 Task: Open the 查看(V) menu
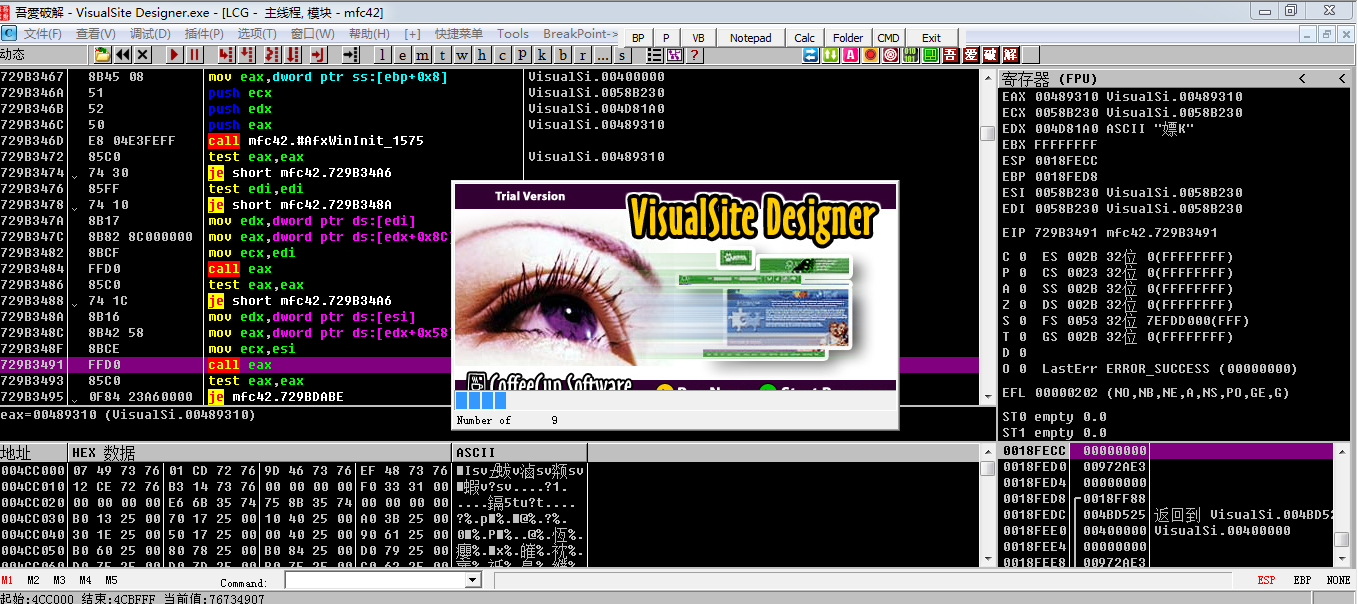point(95,33)
